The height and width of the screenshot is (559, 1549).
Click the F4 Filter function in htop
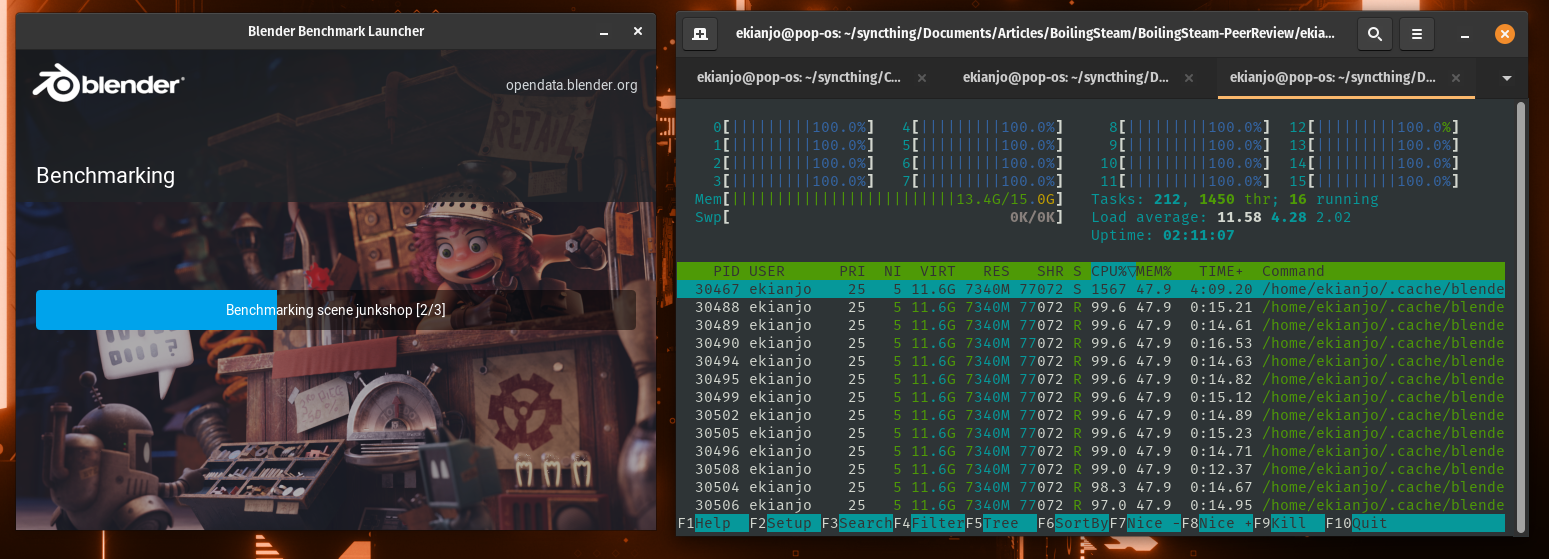coord(929,524)
